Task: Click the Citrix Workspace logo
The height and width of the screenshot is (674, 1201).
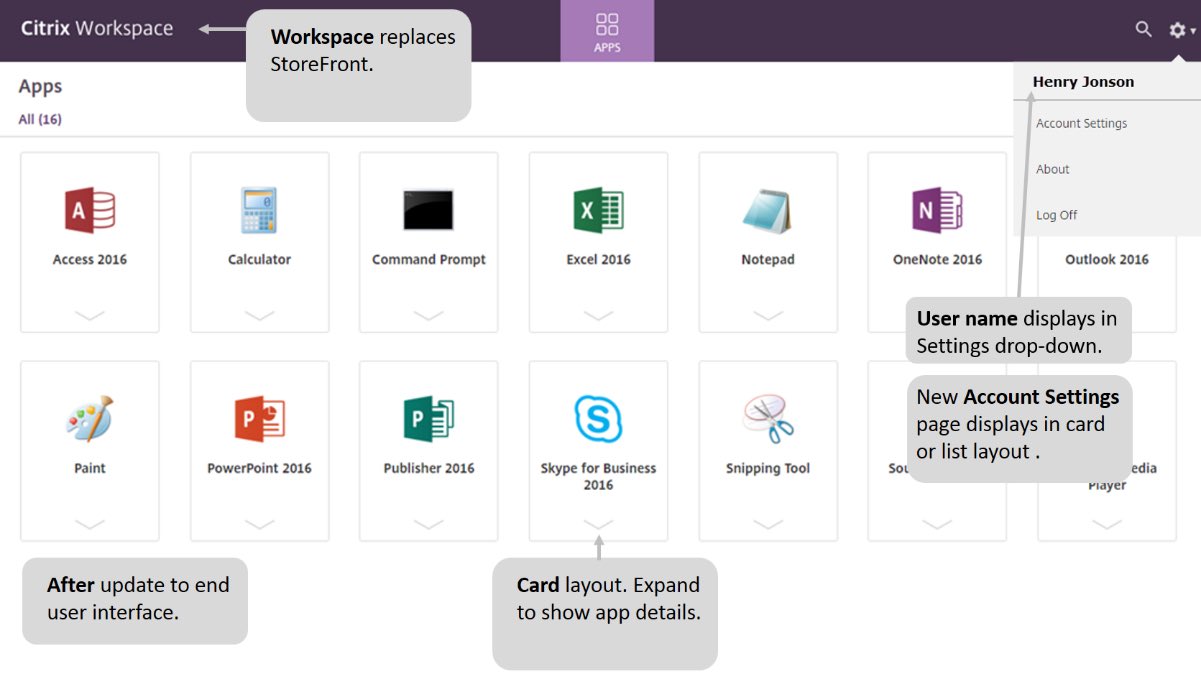Action: (x=97, y=29)
